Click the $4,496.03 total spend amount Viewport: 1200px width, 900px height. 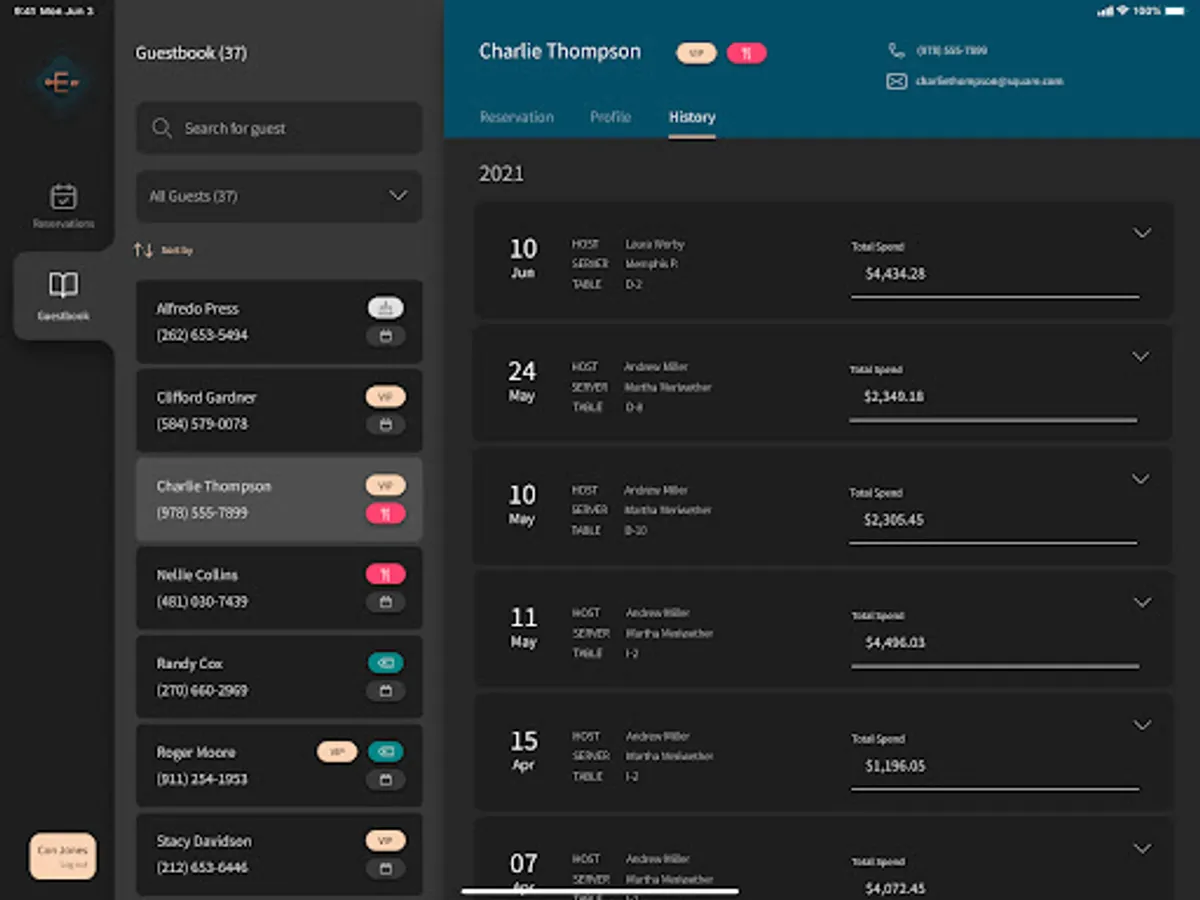pyautogui.click(x=895, y=642)
